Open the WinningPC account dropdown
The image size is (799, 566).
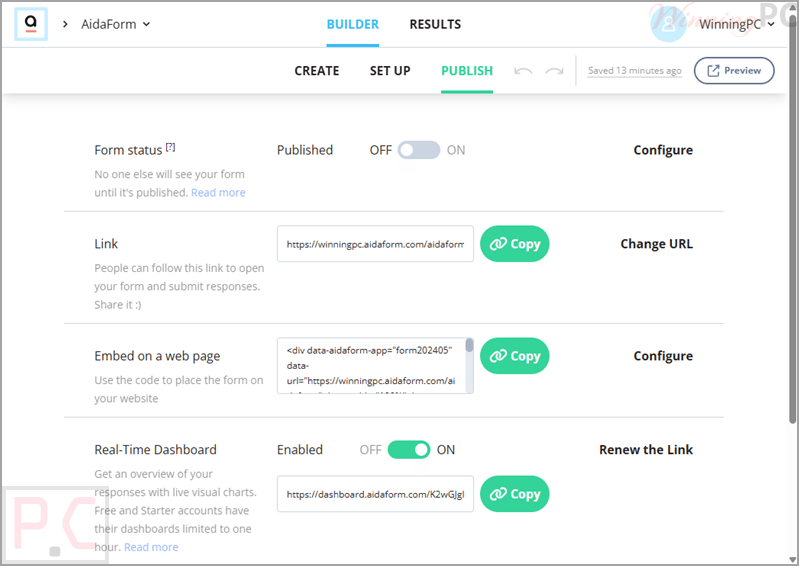click(x=737, y=24)
